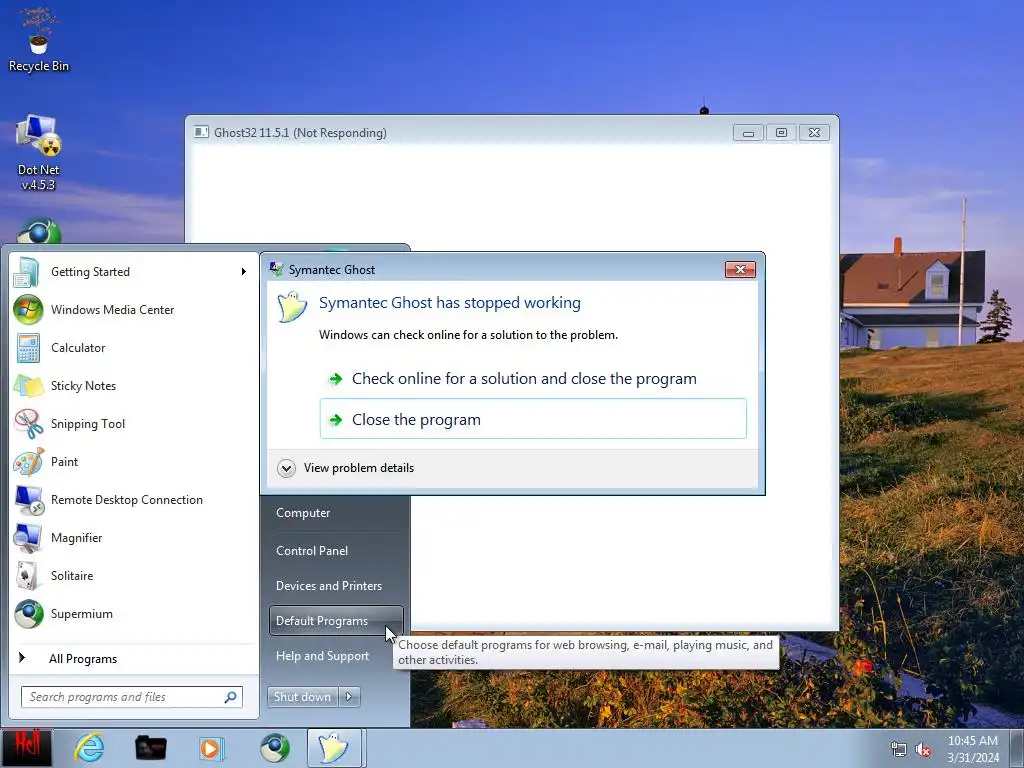Viewport: 1024px width, 768px height.
Task: Click the ghost icon in the error dialog
Action: [x=292, y=306]
